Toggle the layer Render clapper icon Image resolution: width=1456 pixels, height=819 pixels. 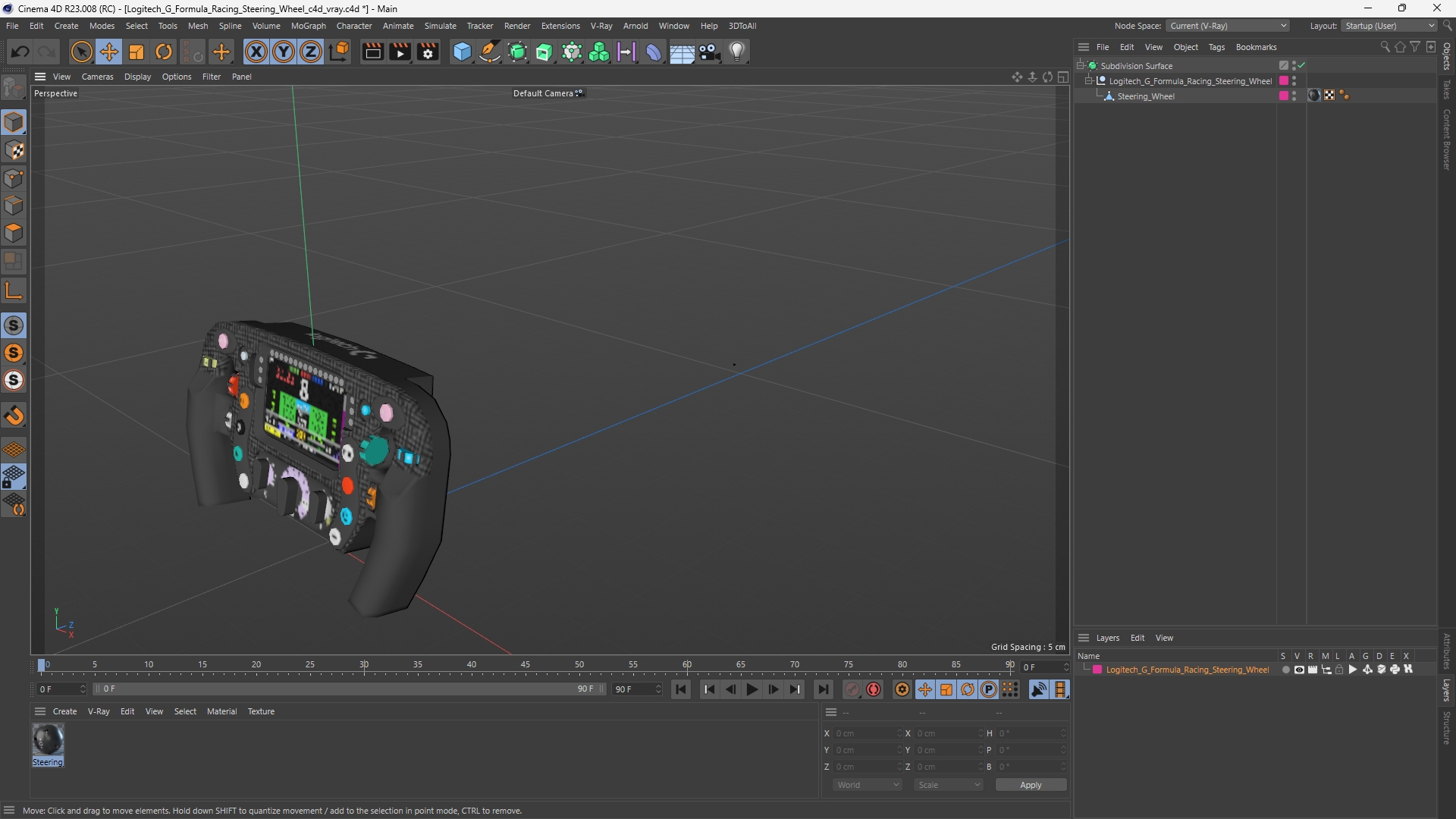[1313, 670]
